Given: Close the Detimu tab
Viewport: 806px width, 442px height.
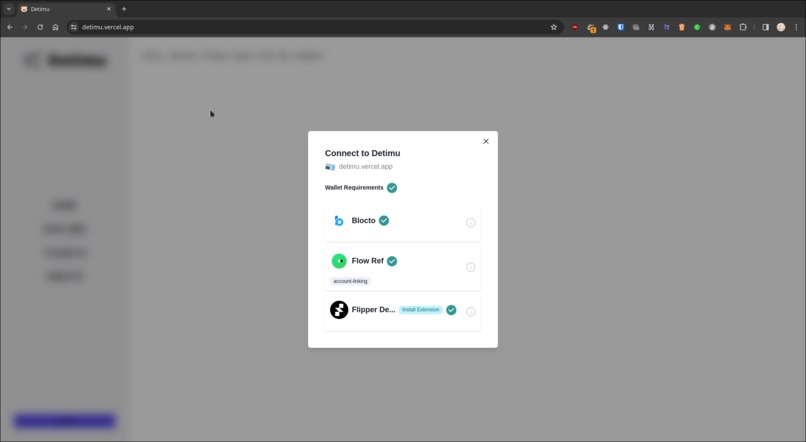Looking at the screenshot, I should click(108, 9).
